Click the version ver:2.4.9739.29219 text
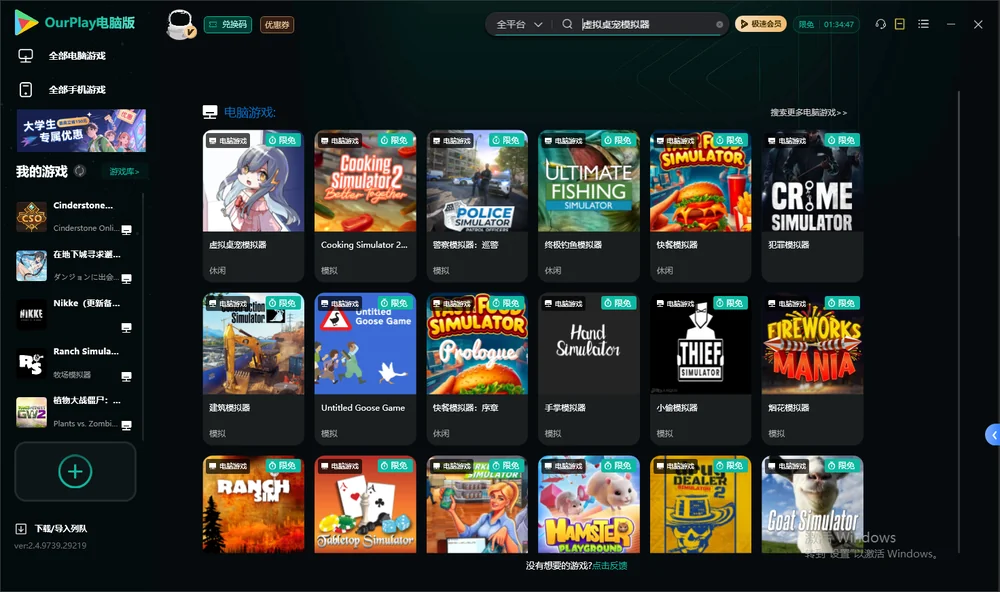Viewport: 1000px width, 592px height. 50,545
